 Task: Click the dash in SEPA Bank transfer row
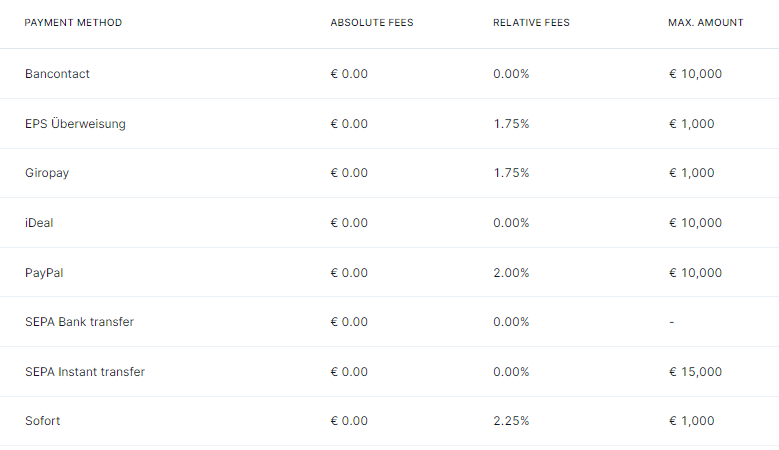coord(672,322)
